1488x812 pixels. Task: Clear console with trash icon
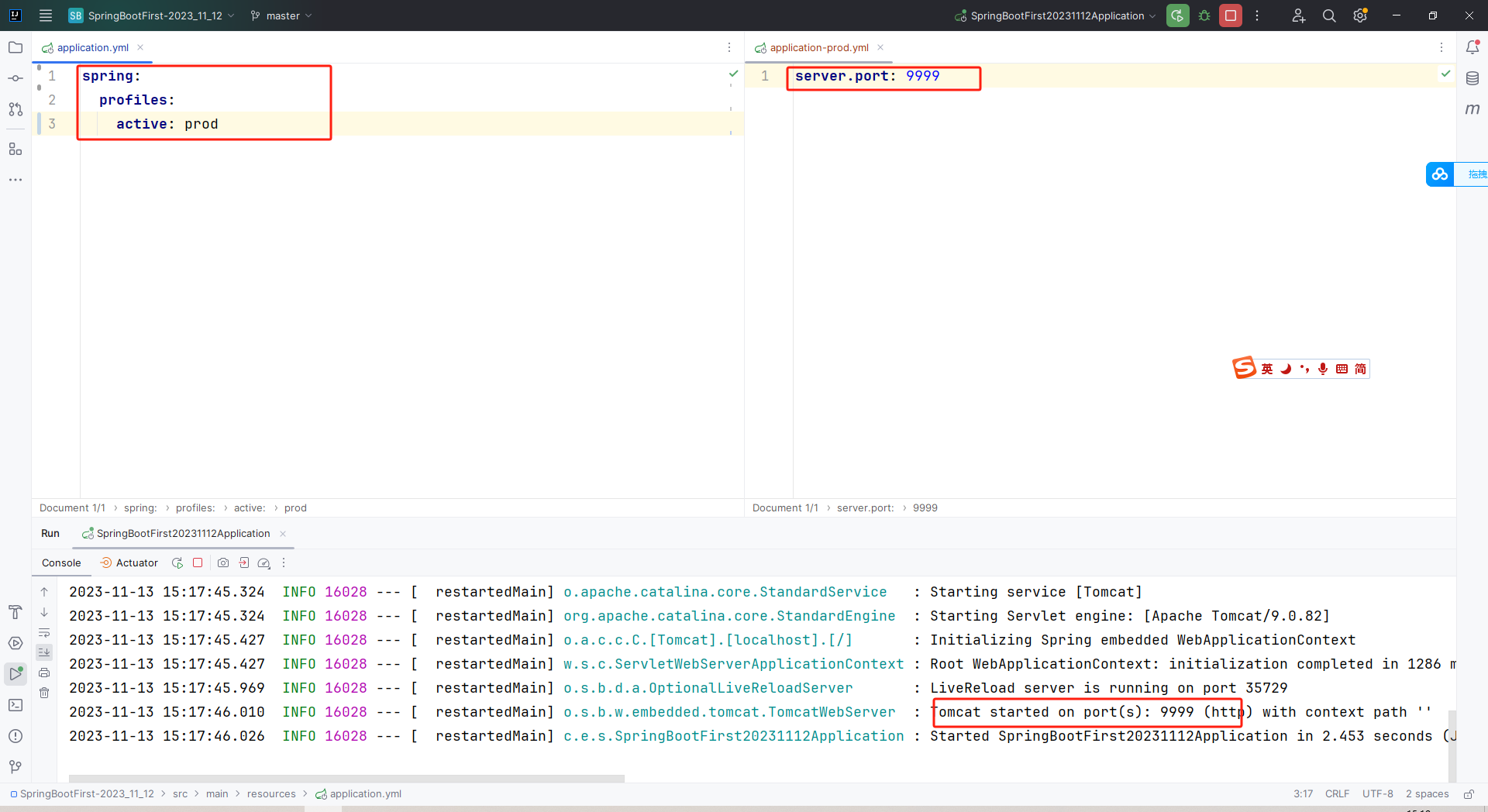click(x=44, y=693)
